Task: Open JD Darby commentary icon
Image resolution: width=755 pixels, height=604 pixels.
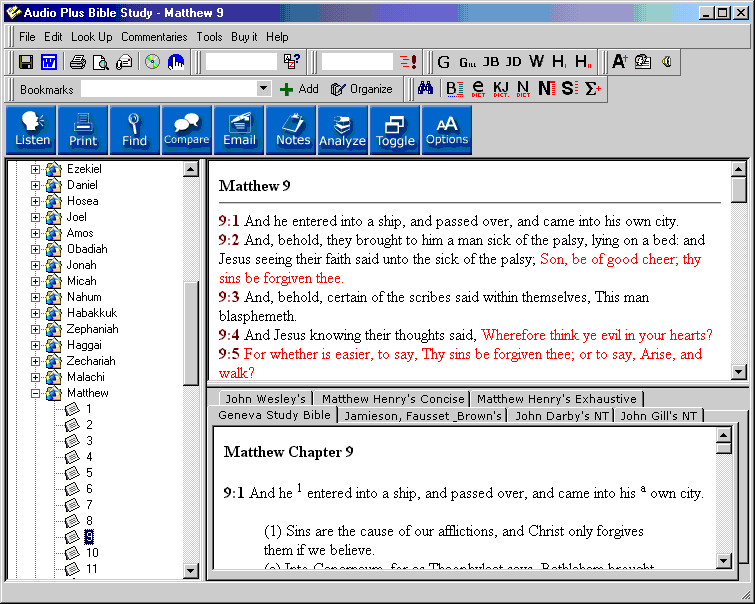Action: coord(513,62)
